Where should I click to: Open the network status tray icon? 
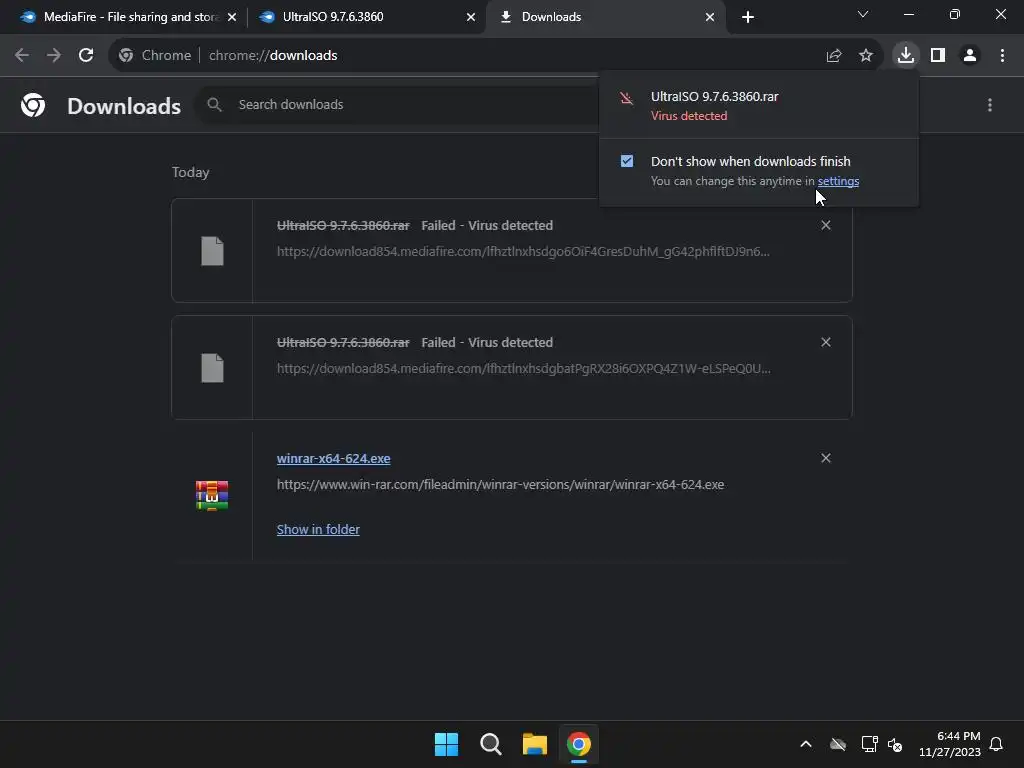pyautogui.click(x=869, y=744)
